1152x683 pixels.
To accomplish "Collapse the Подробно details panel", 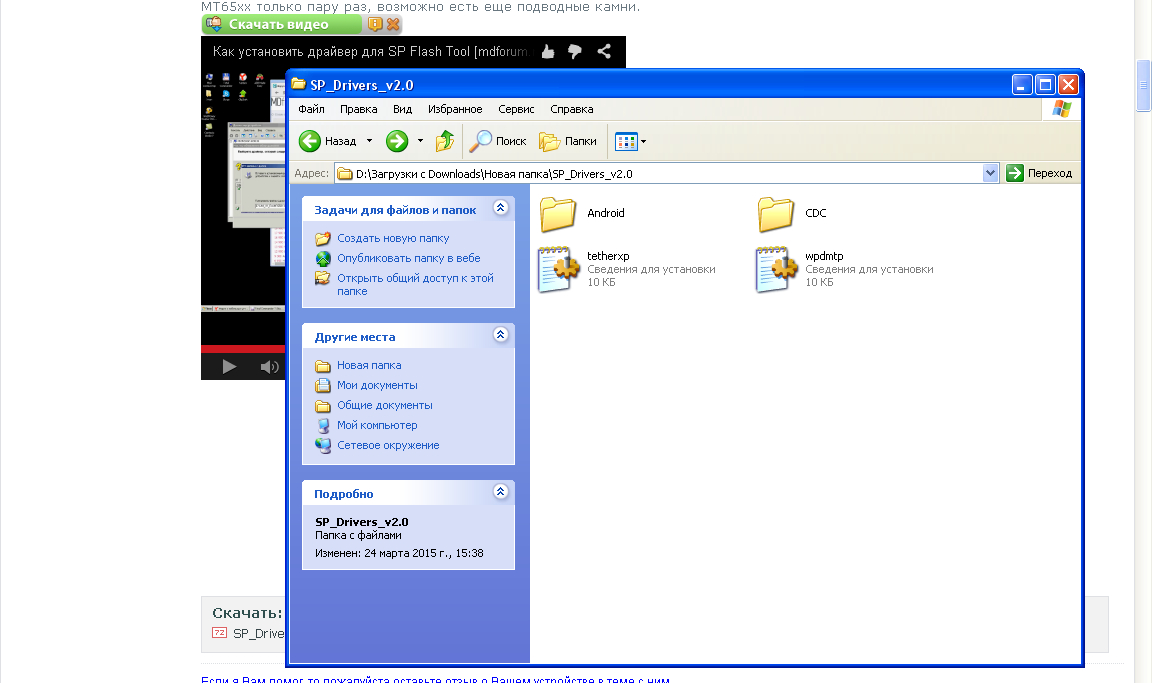I will 501,493.
